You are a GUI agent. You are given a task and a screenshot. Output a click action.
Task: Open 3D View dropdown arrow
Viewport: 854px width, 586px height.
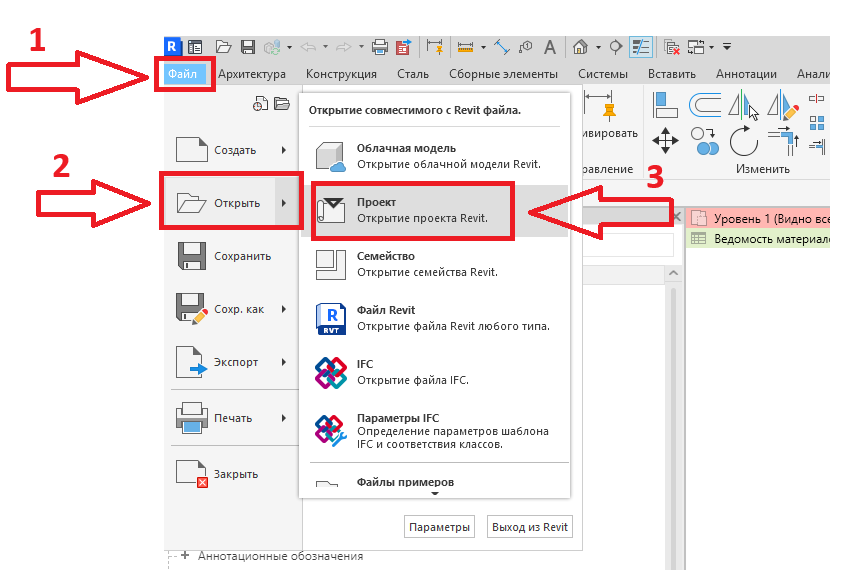[598, 47]
